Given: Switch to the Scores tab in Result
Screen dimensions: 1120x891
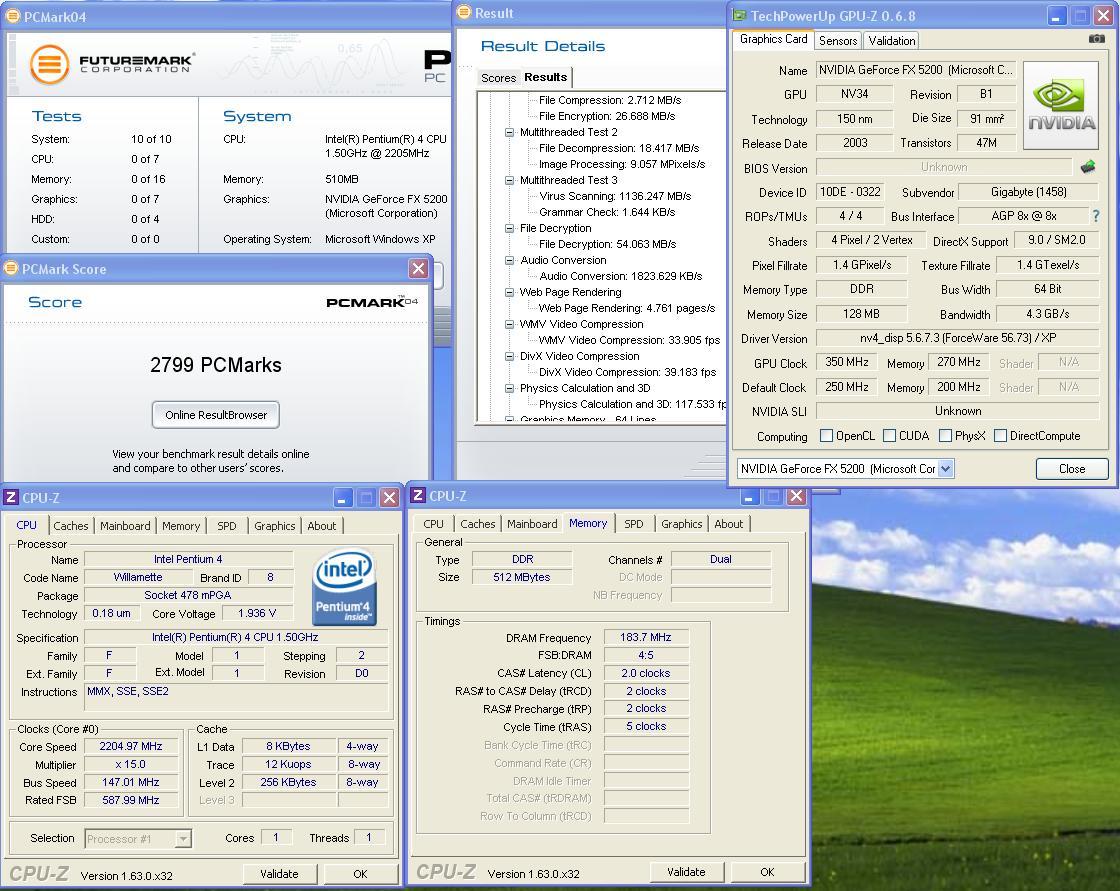Looking at the screenshot, I should click(x=498, y=78).
